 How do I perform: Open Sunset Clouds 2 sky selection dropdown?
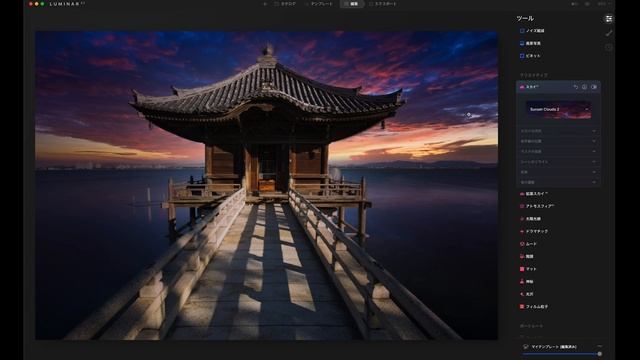559,109
